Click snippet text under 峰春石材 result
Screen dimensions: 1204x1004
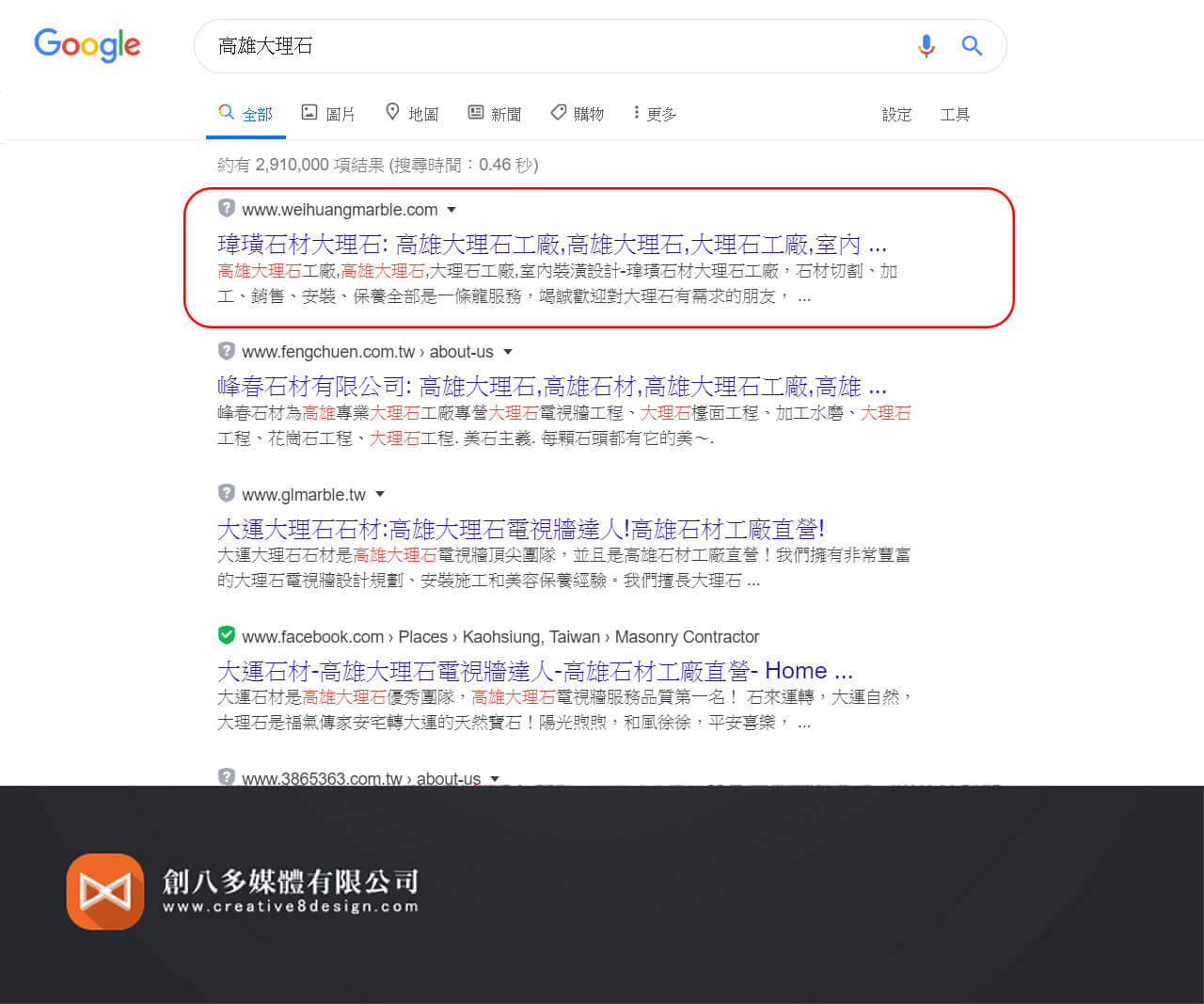[x=564, y=425]
